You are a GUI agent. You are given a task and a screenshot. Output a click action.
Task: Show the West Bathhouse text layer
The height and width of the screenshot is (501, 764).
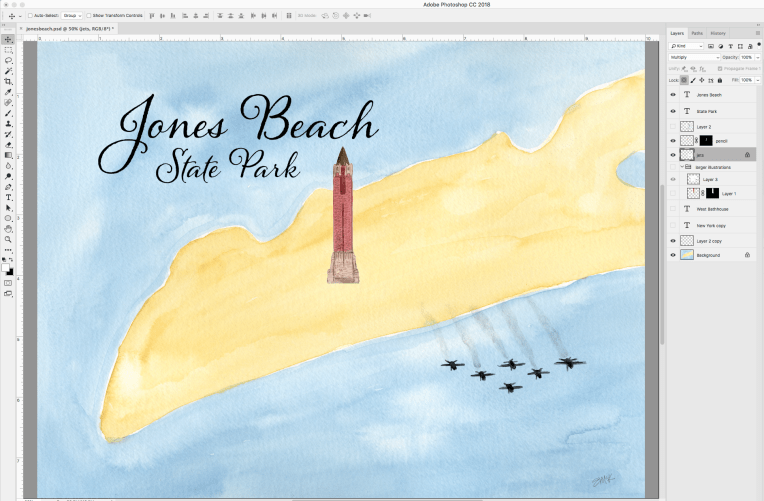[x=673, y=209]
